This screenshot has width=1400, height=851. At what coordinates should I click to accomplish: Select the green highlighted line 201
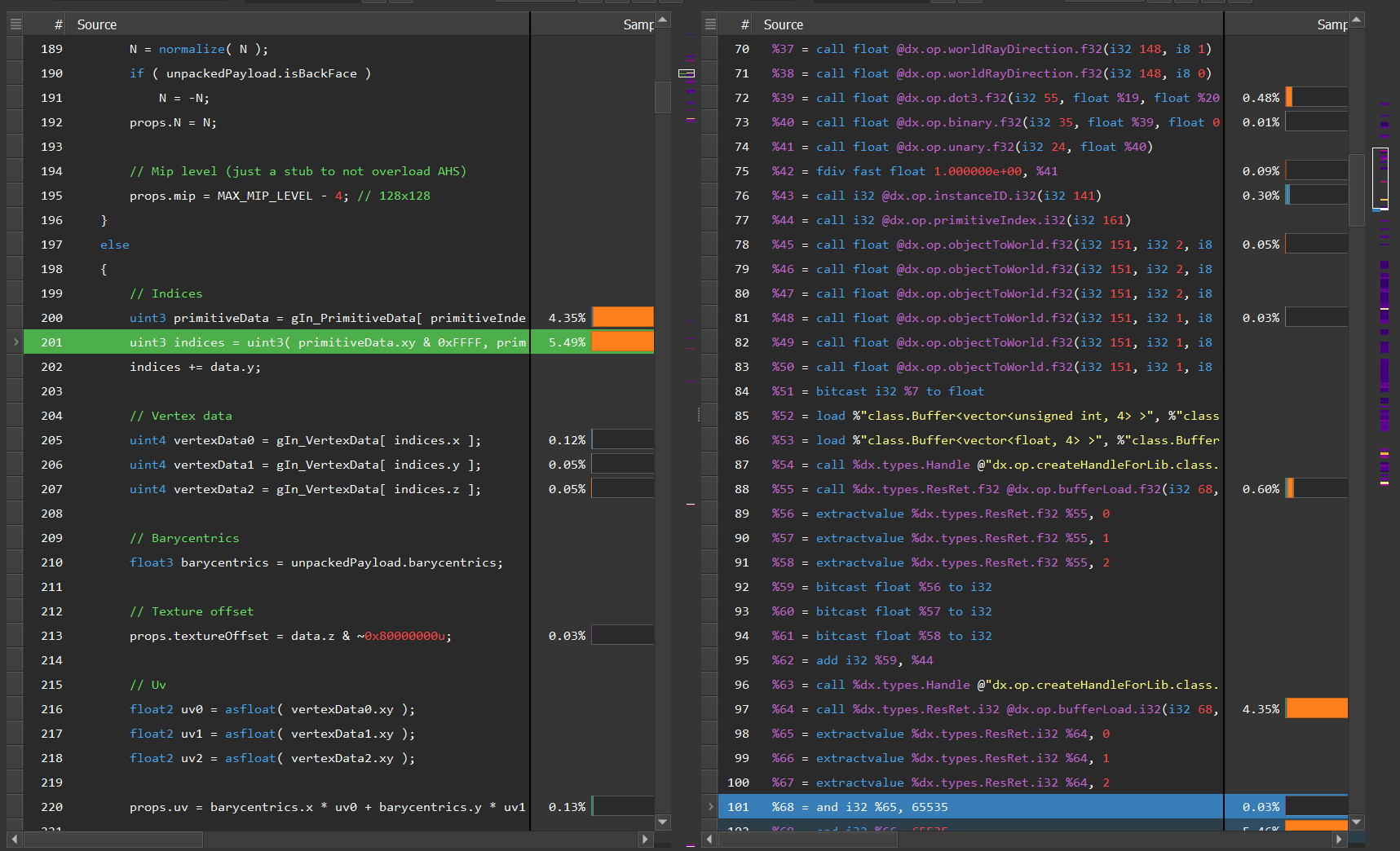(326, 342)
